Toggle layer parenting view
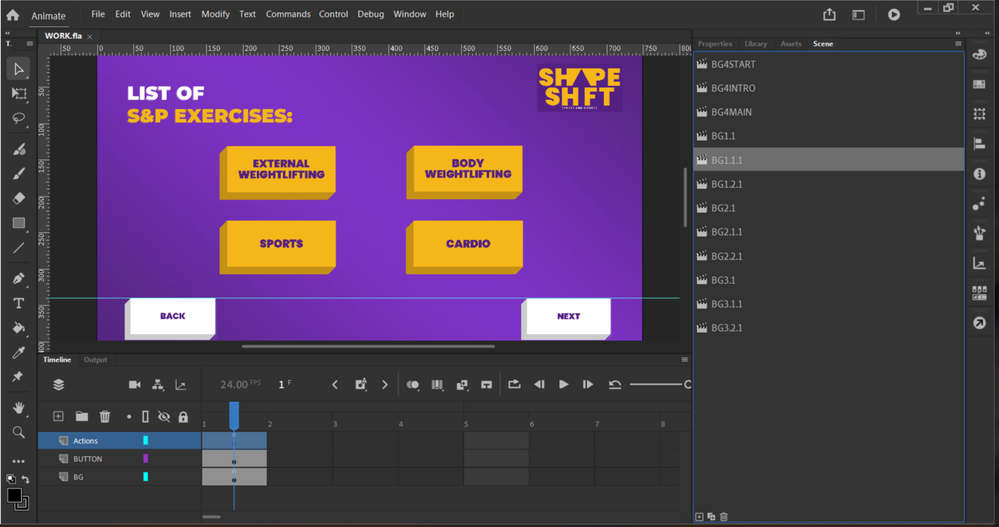 tap(157, 385)
